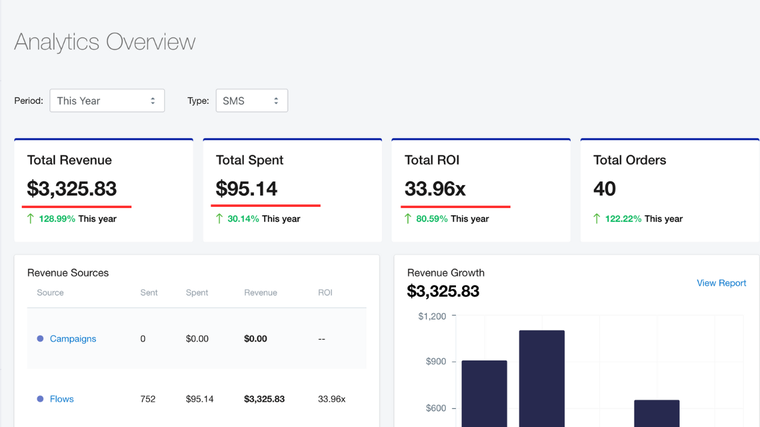760x427 pixels.
Task: Click the Flows ROI cell 33.96x
Action: coord(332,399)
